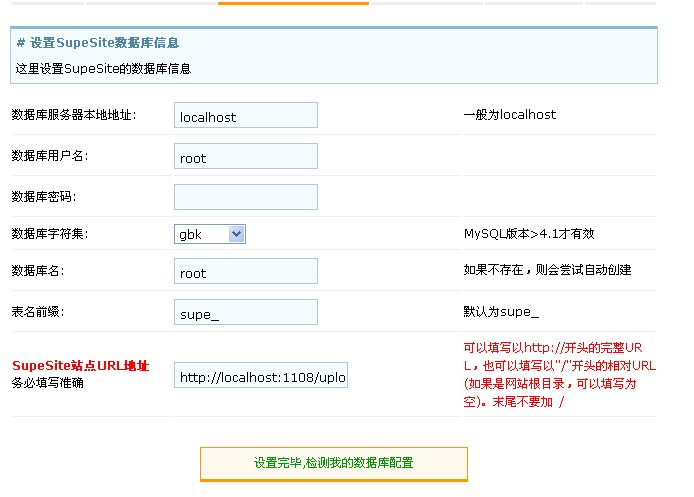Click the database server address field containing localhost

246,115
